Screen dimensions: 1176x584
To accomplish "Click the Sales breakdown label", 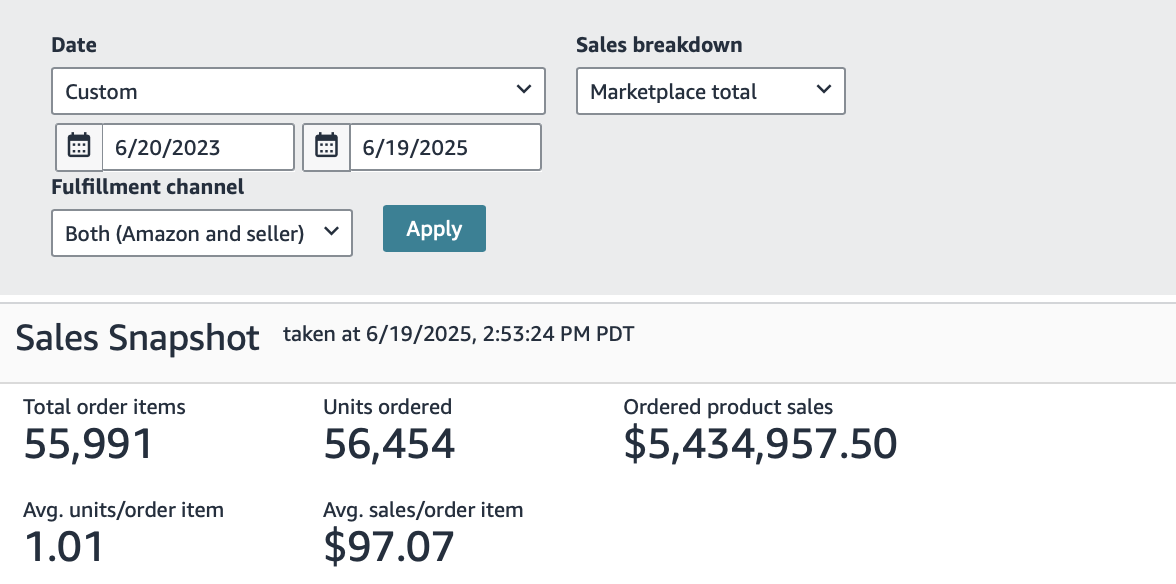I will pos(659,45).
